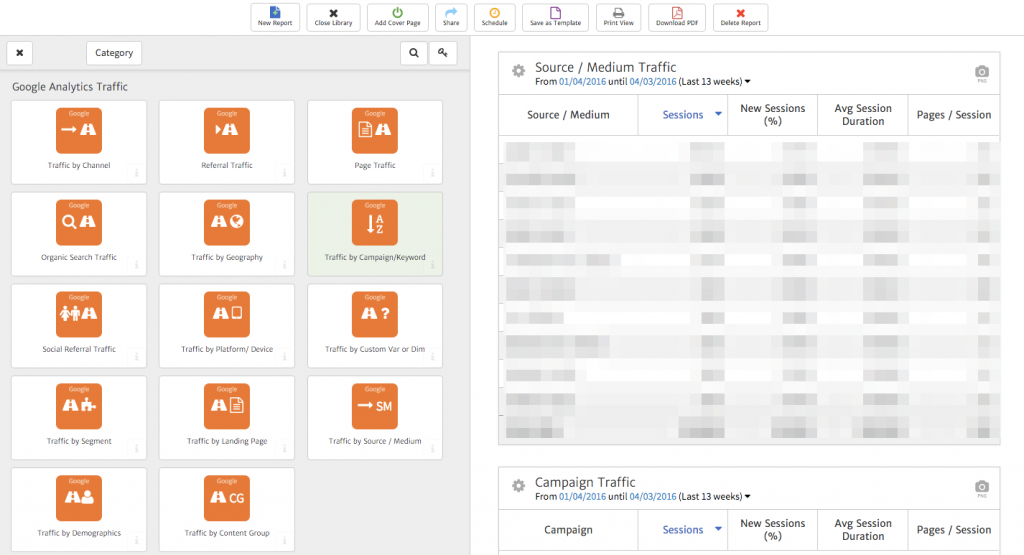Click Source / Medium column header

click(568, 115)
